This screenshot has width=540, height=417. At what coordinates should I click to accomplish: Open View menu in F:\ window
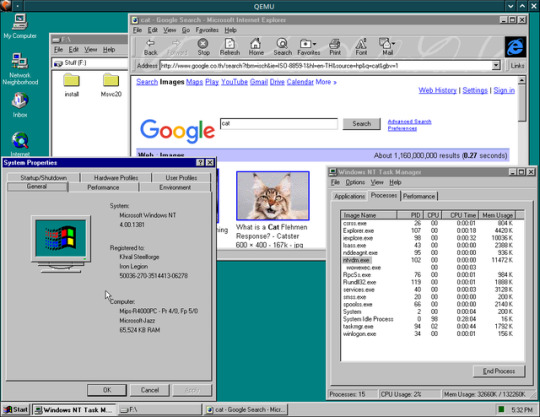[x=91, y=50]
